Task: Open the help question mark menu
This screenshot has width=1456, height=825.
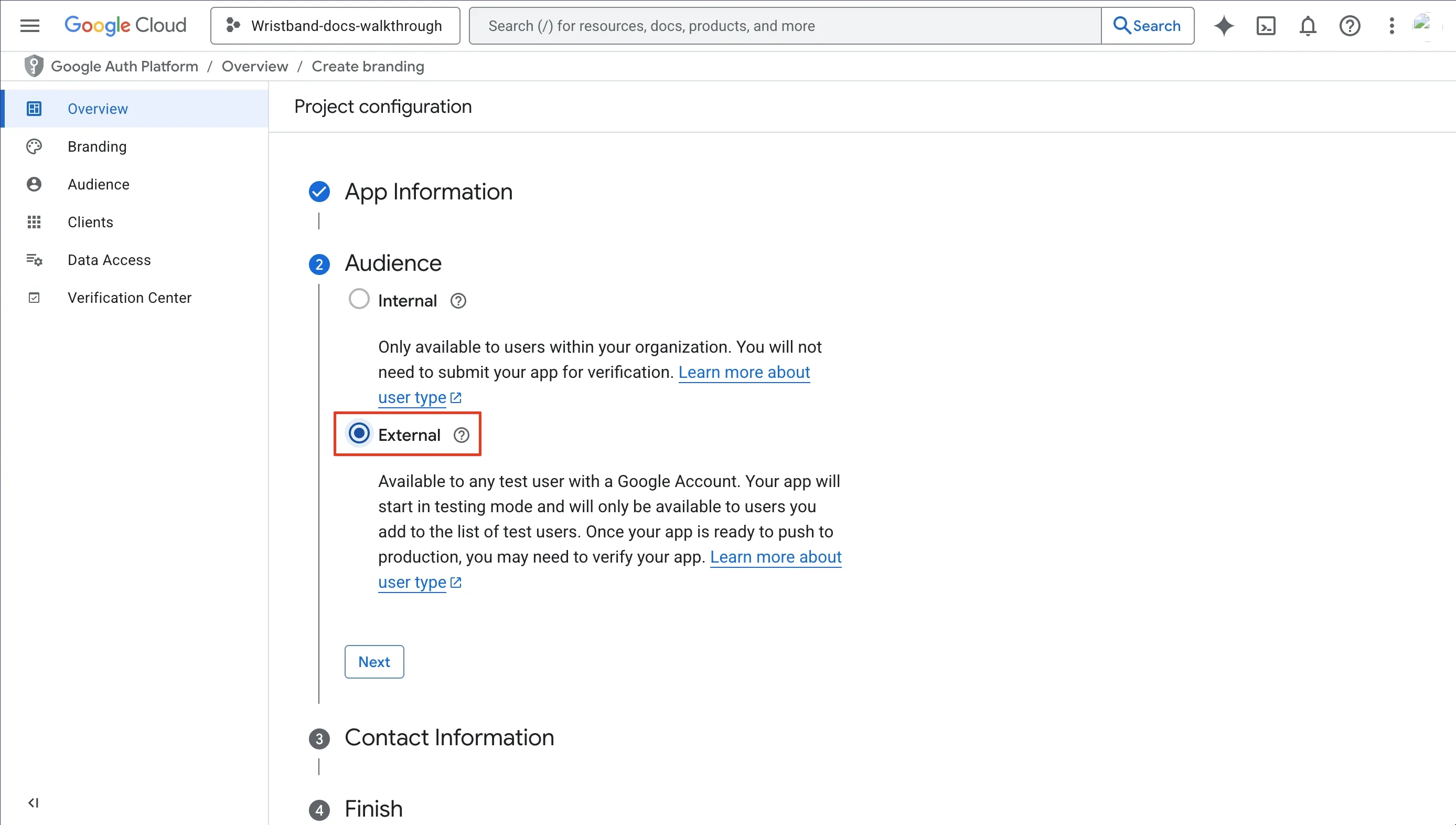Action: coord(1350,26)
